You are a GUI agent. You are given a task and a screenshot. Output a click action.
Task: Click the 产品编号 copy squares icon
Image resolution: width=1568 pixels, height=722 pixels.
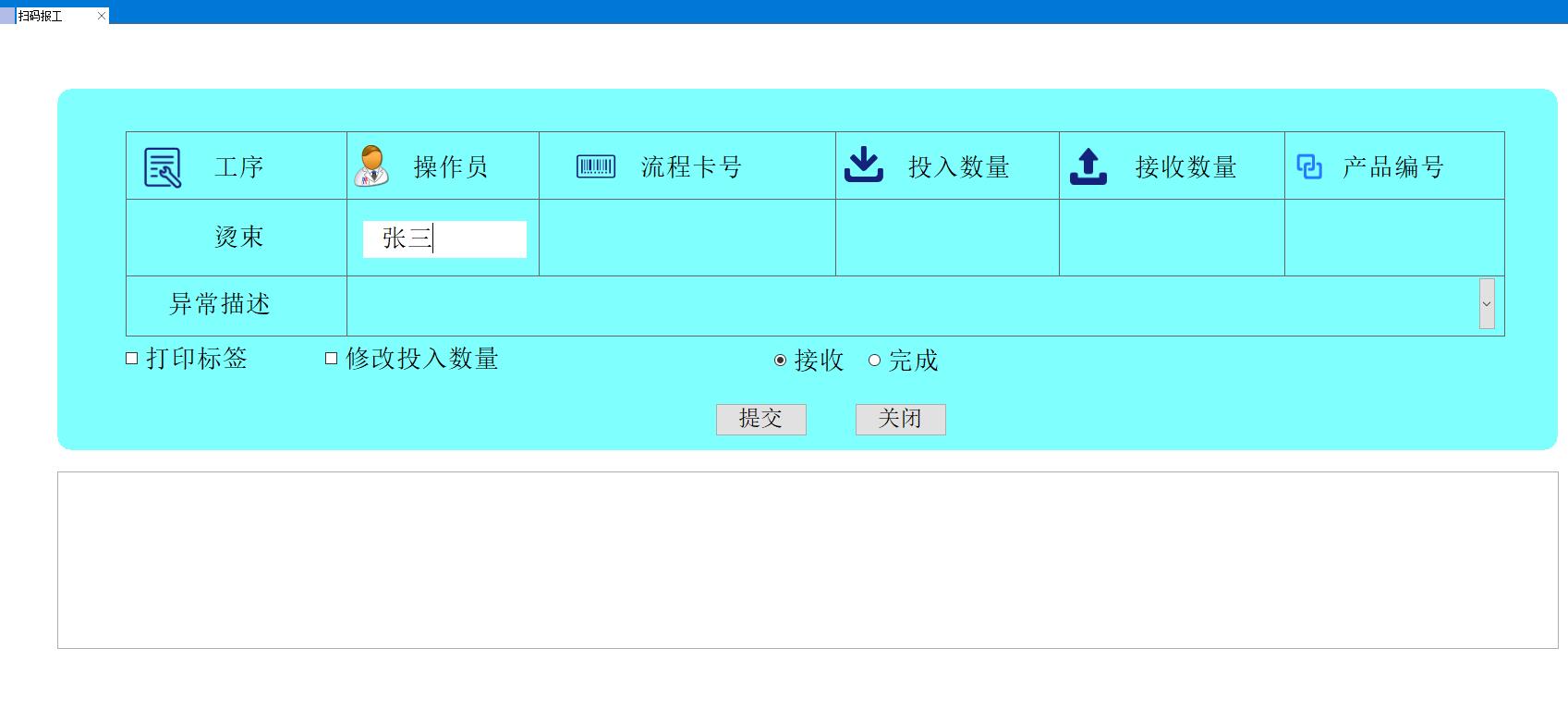(1309, 166)
